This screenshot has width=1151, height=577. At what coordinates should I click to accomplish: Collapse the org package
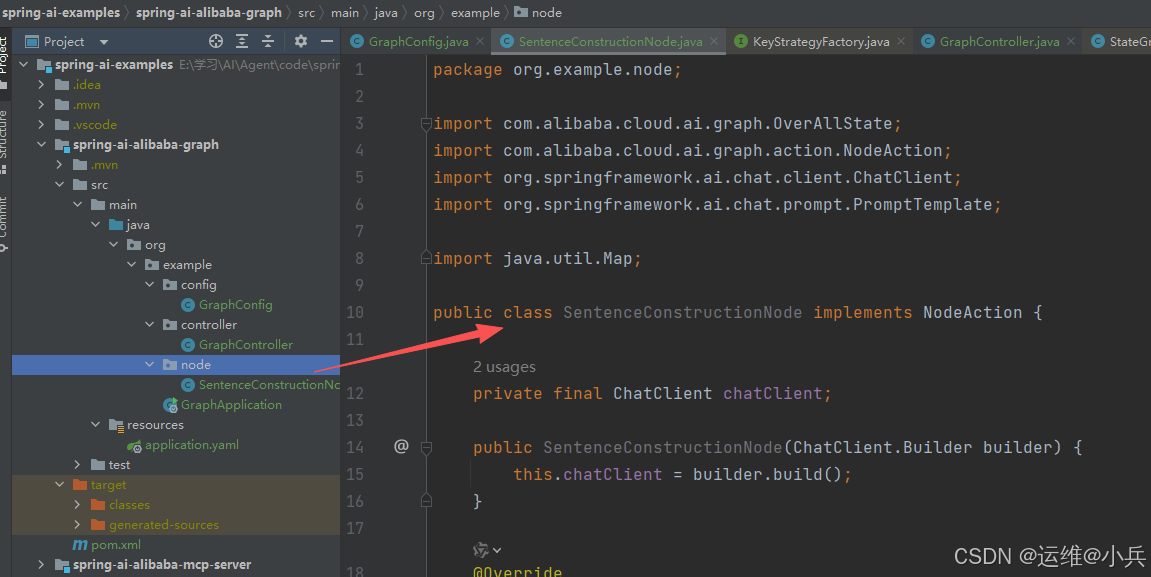pyautogui.click(x=114, y=244)
